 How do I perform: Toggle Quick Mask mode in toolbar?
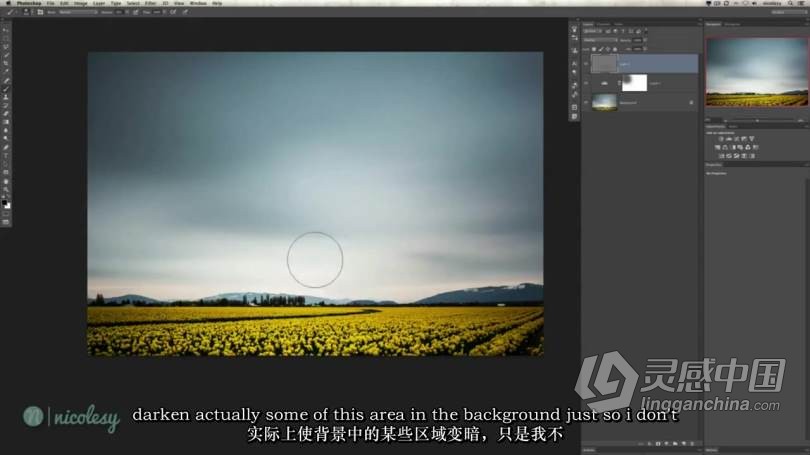click(6, 214)
